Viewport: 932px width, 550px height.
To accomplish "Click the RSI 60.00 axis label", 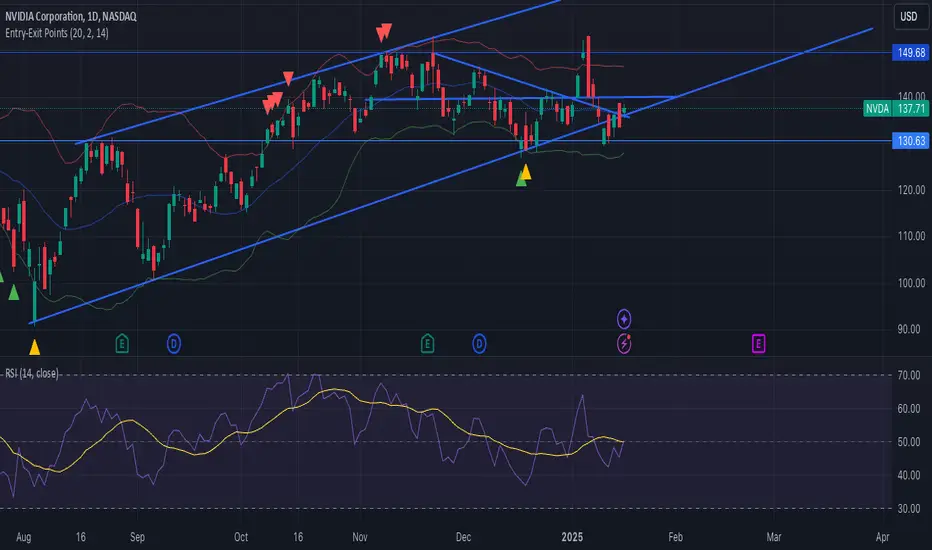I will (909, 408).
